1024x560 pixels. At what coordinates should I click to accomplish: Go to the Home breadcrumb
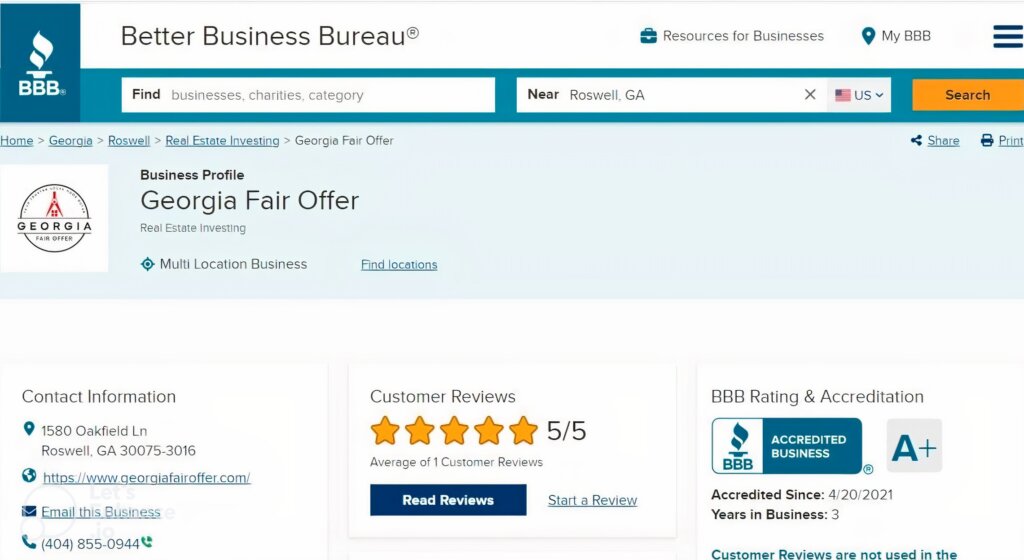(x=16, y=140)
